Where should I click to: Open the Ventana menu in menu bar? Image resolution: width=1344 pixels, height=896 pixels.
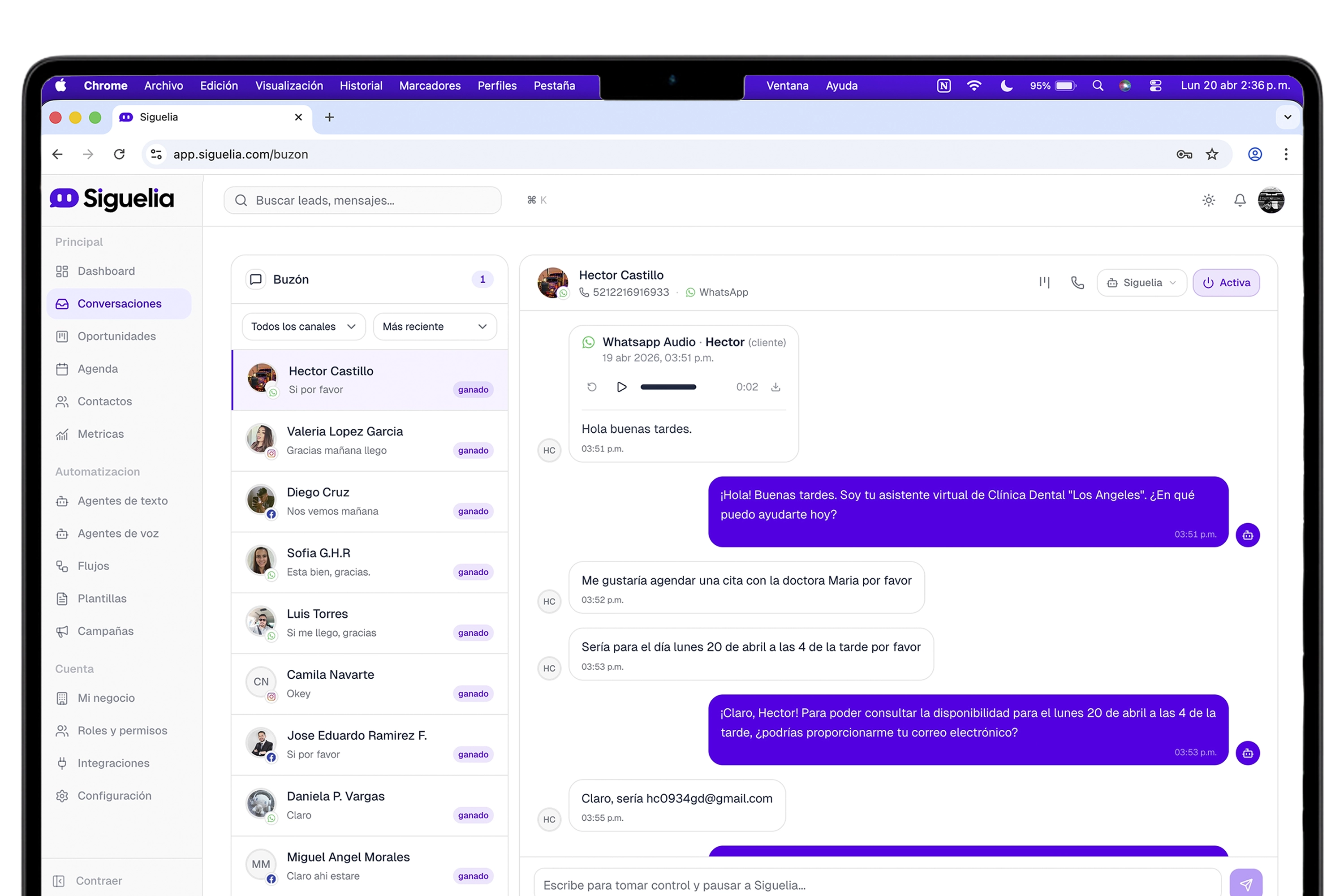(x=788, y=86)
